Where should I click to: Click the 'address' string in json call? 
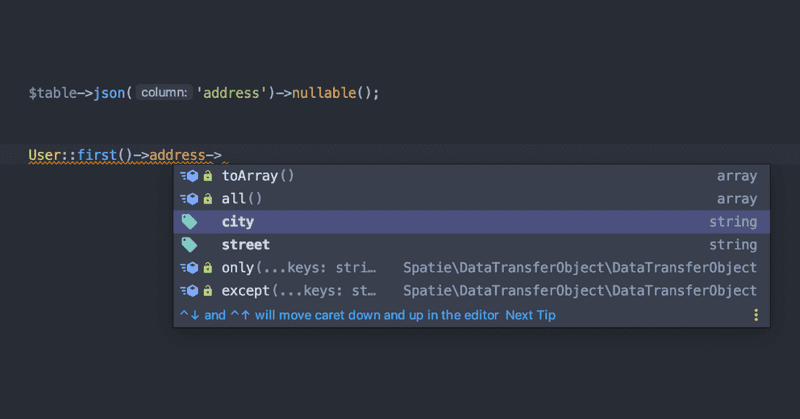pyautogui.click(x=232, y=93)
